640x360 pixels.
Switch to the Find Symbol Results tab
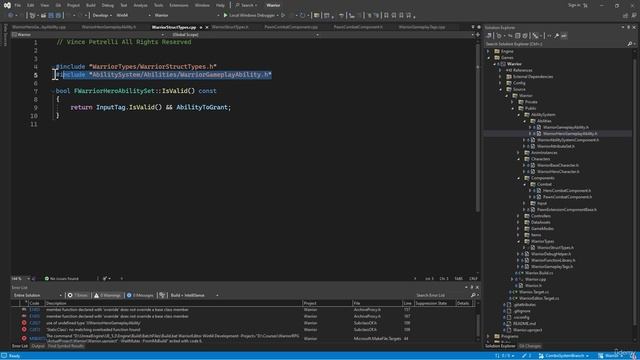66,346
